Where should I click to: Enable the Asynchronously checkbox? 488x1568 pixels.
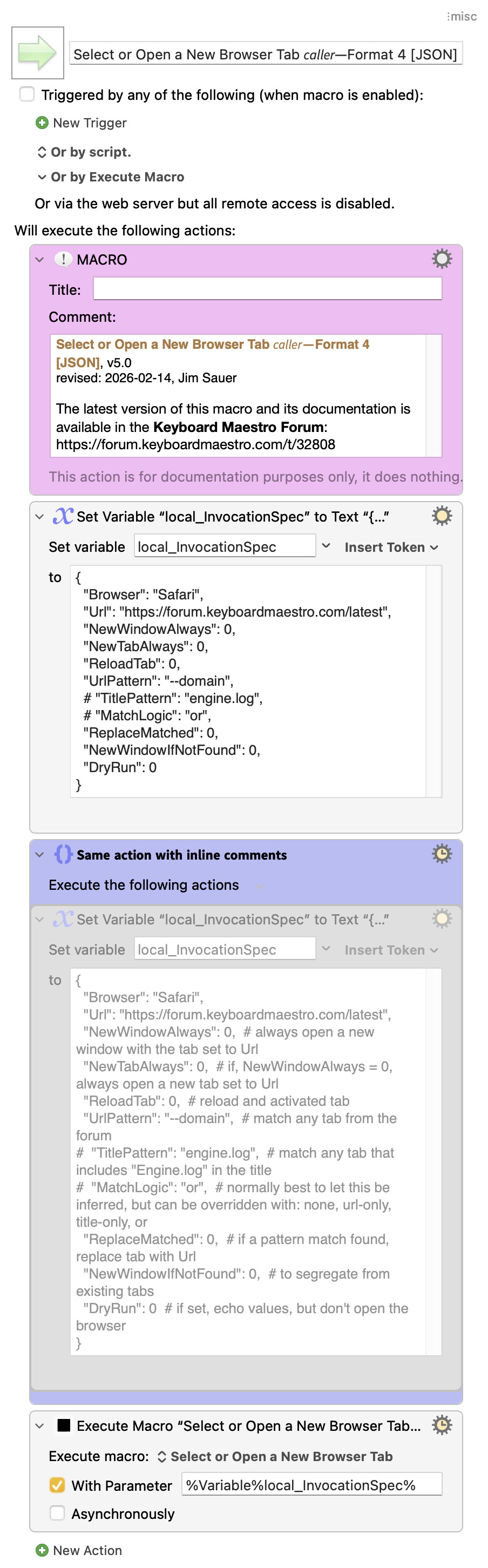tap(57, 1513)
